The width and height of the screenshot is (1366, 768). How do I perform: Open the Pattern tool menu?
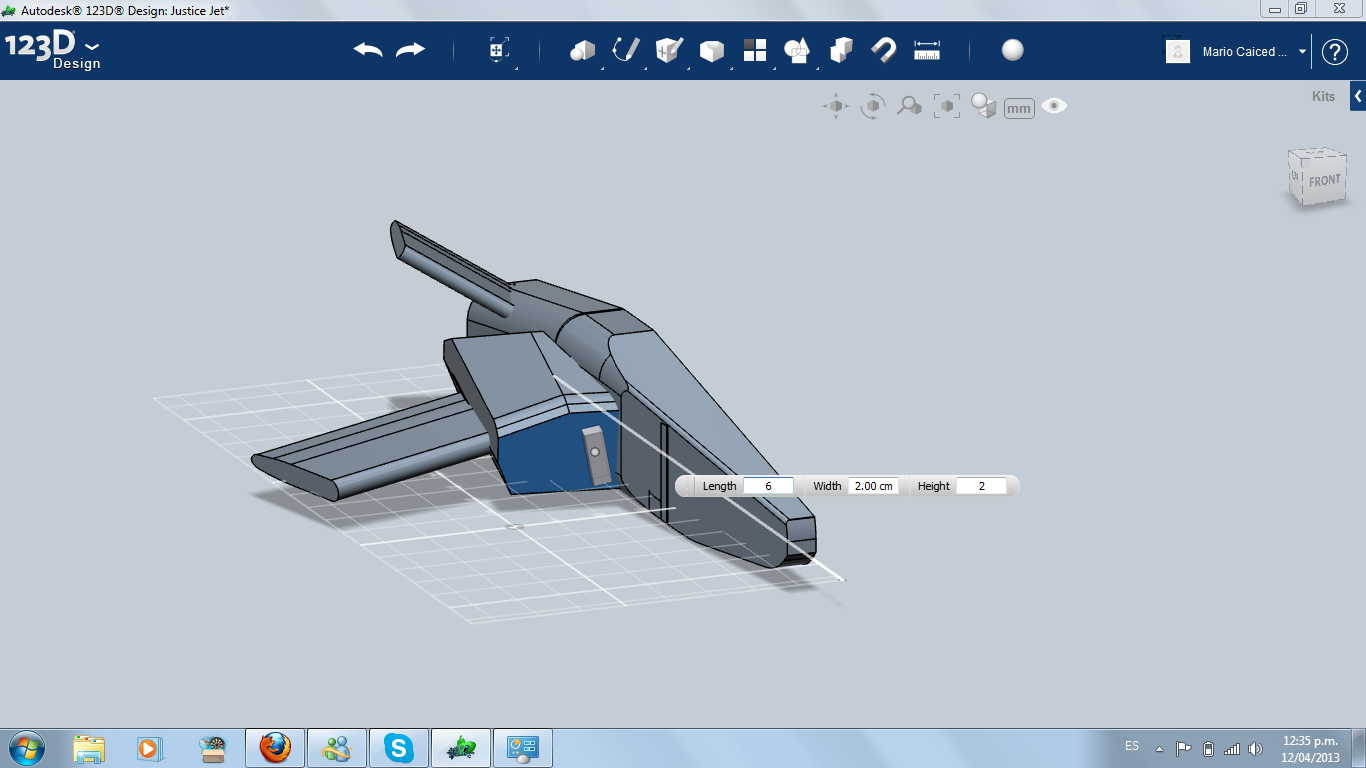[x=754, y=50]
